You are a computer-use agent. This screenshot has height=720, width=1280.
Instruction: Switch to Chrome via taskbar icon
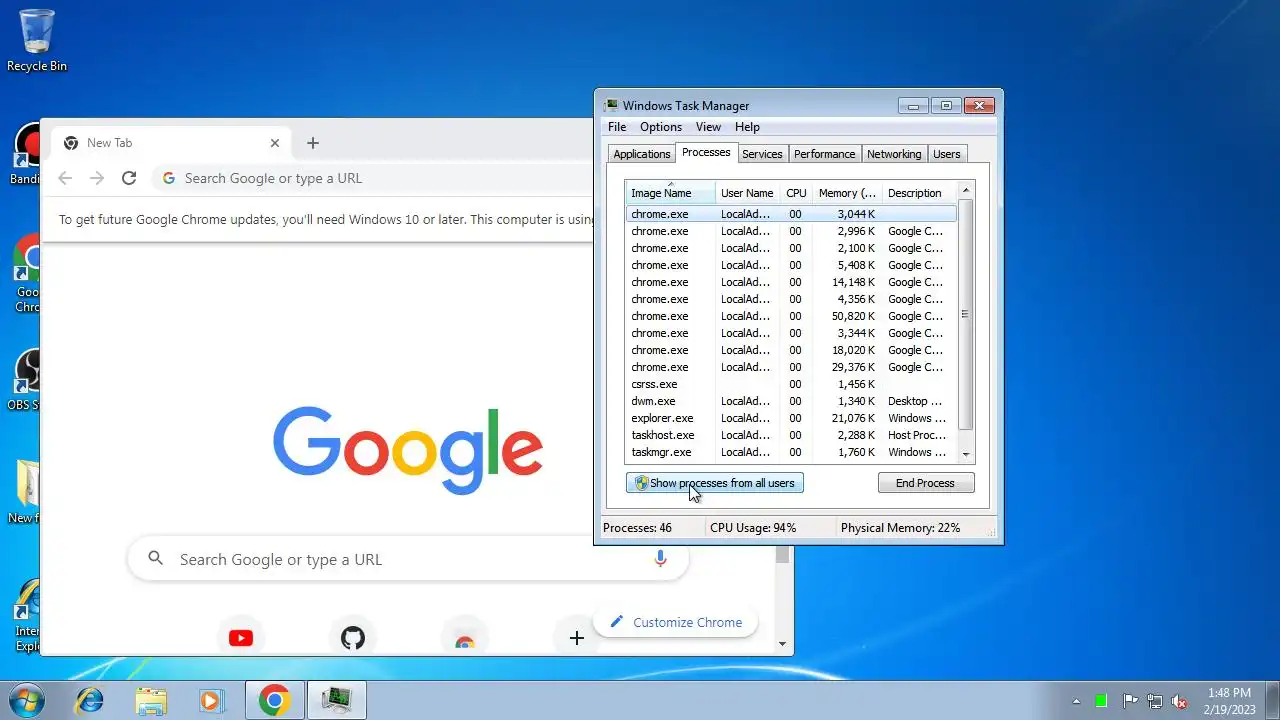275,700
